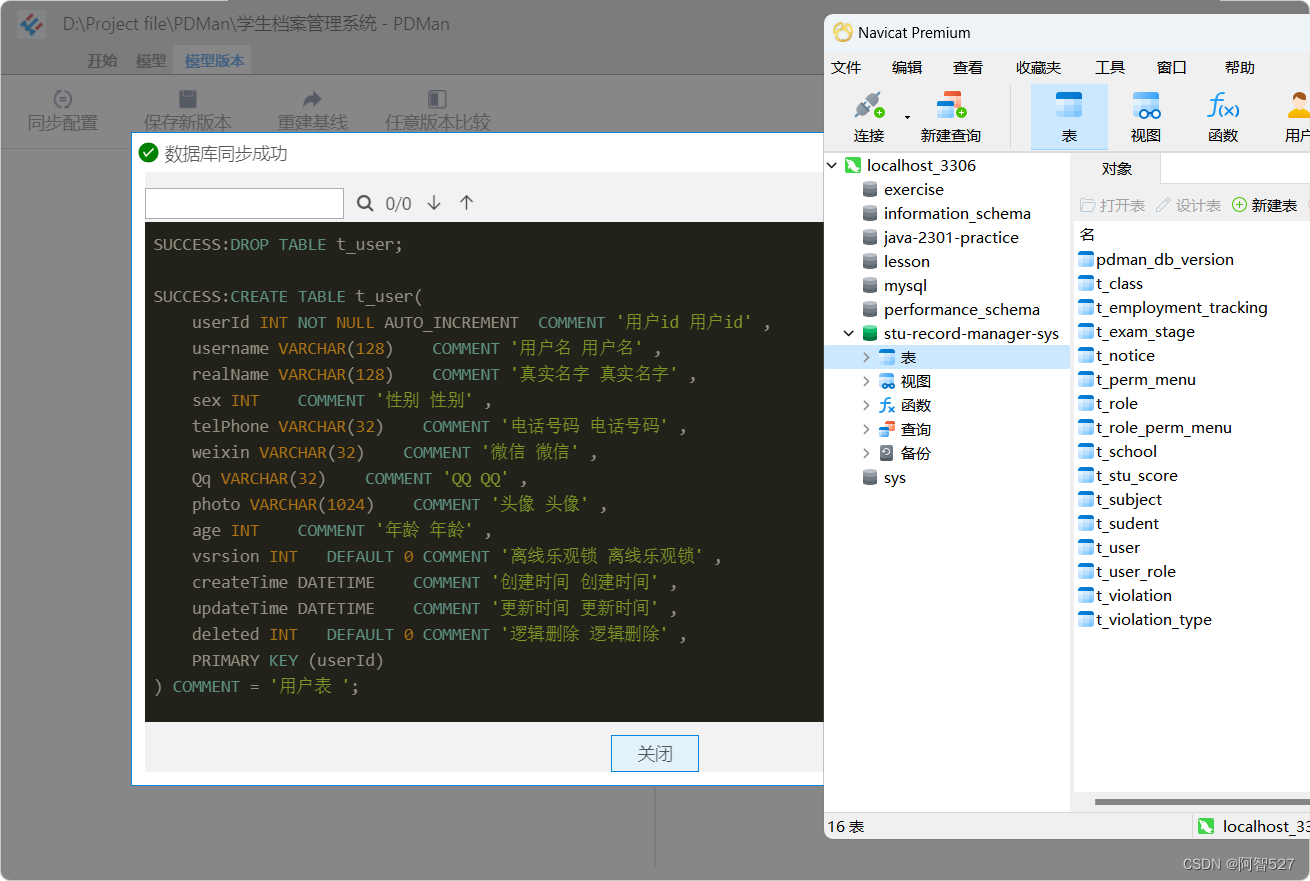Open the 窗口 menu in Navicat

click(x=1171, y=67)
